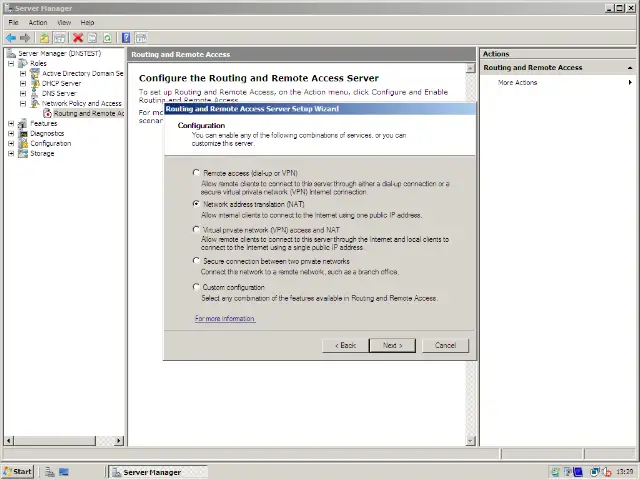Open the Help menu
The image size is (640, 480).
click(x=87, y=22)
